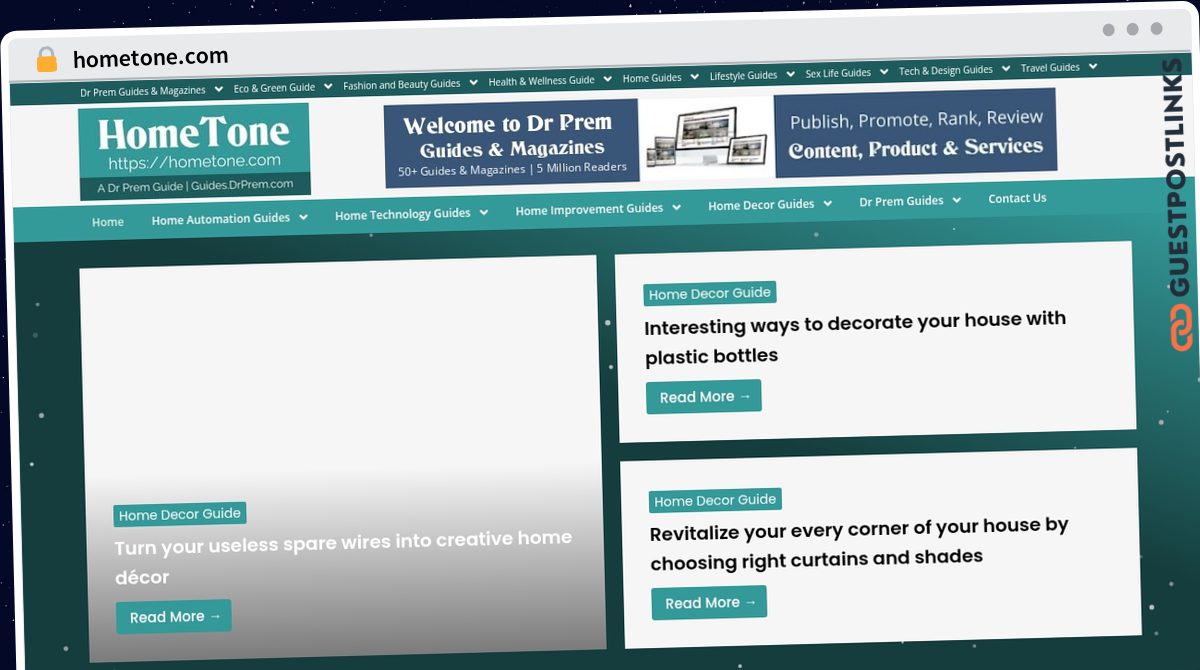Open Fashion and Beauty Guides menu
Image resolution: width=1200 pixels, height=670 pixels.
pos(402,85)
